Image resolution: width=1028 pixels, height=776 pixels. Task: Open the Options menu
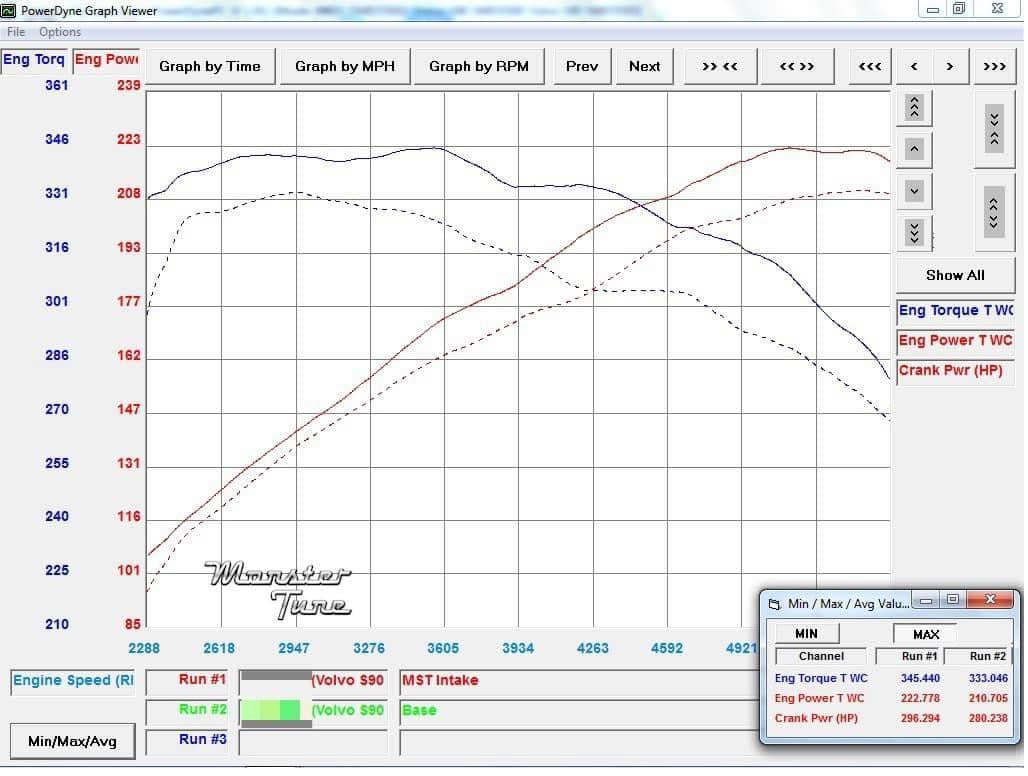coord(60,31)
